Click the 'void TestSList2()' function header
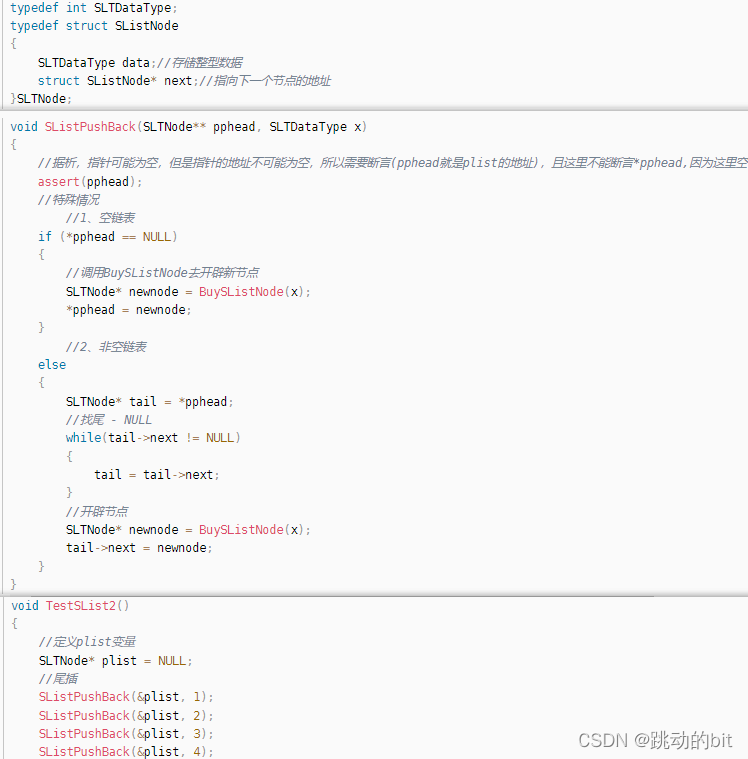This screenshot has width=748, height=759. coord(70,606)
